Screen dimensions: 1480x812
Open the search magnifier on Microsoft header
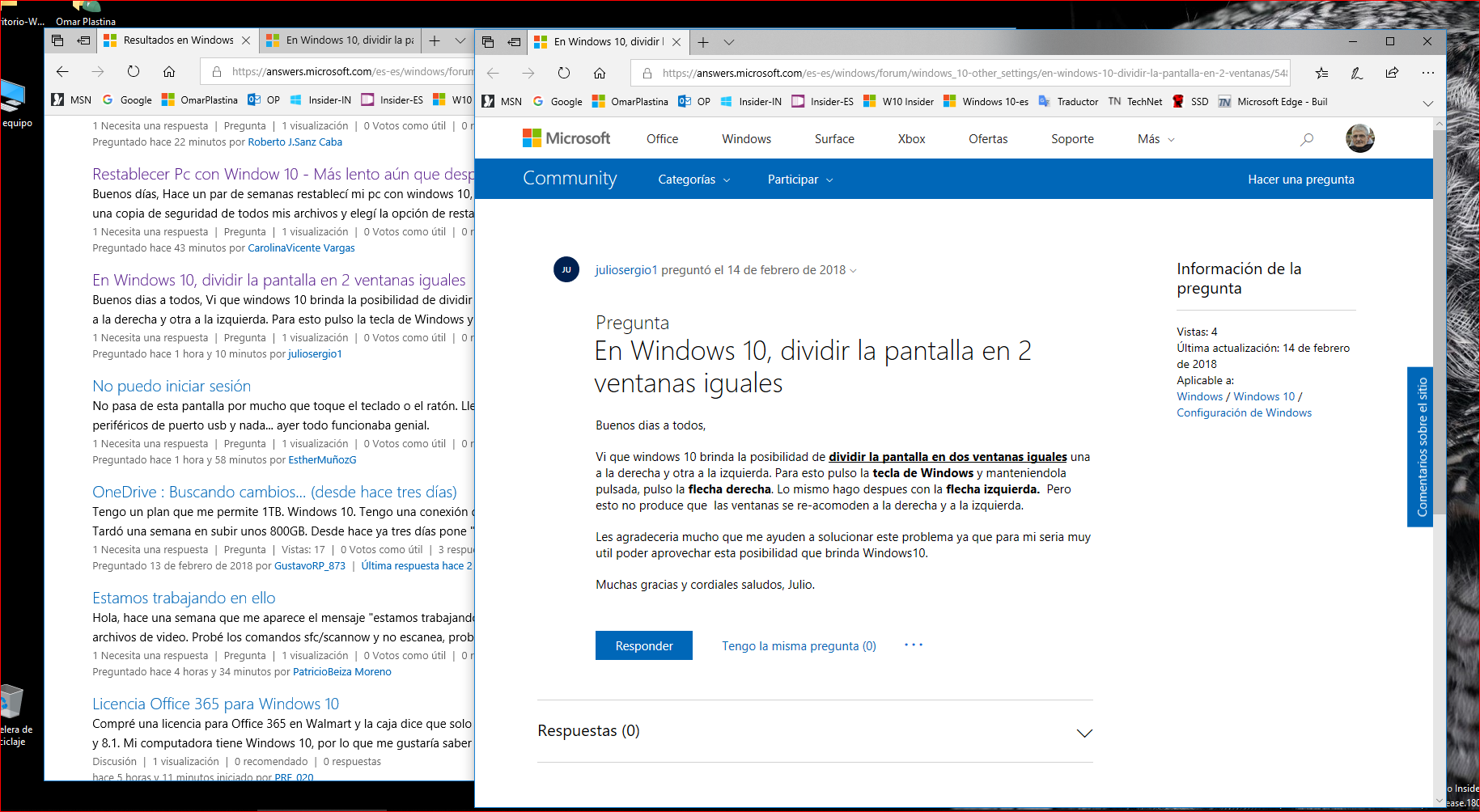click(x=1306, y=139)
